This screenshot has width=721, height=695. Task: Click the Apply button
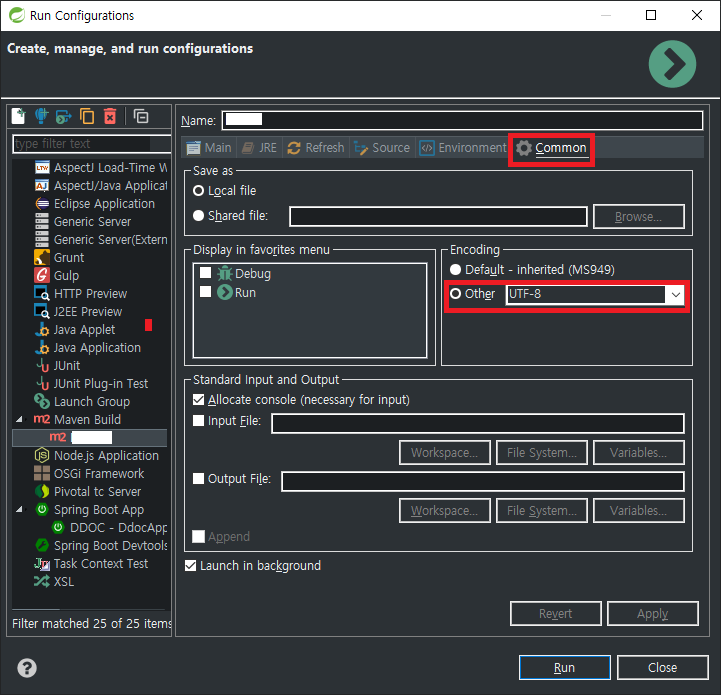[x=652, y=614]
